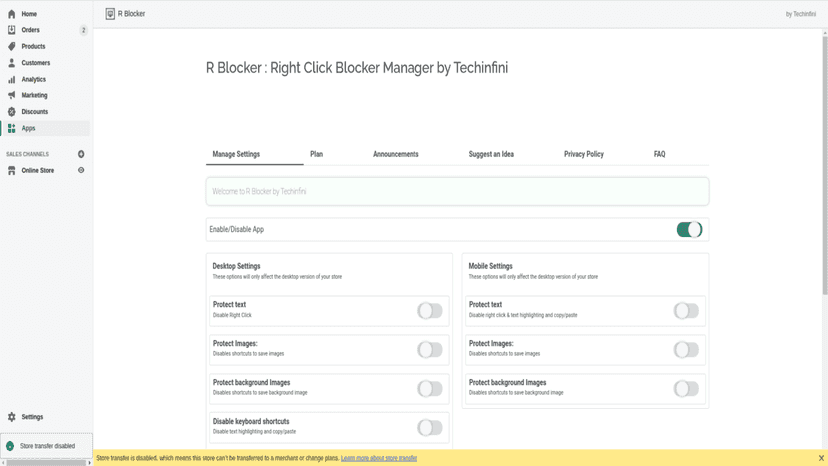Click the Discounts badge icon
Image resolution: width=828 pixels, height=466 pixels.
click(x=12, y=111)
